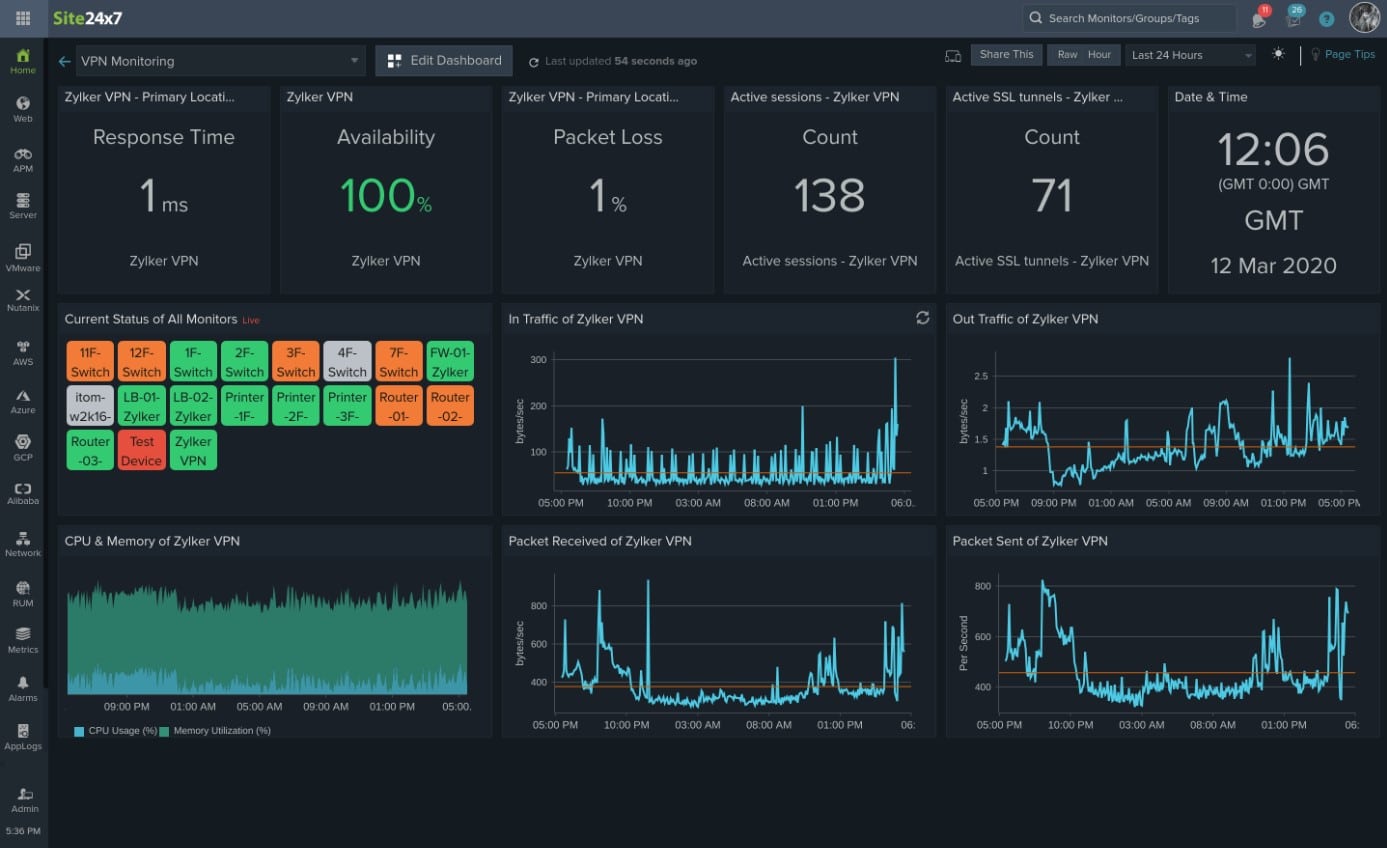Open the AWS sidebar section

[23, 352]
